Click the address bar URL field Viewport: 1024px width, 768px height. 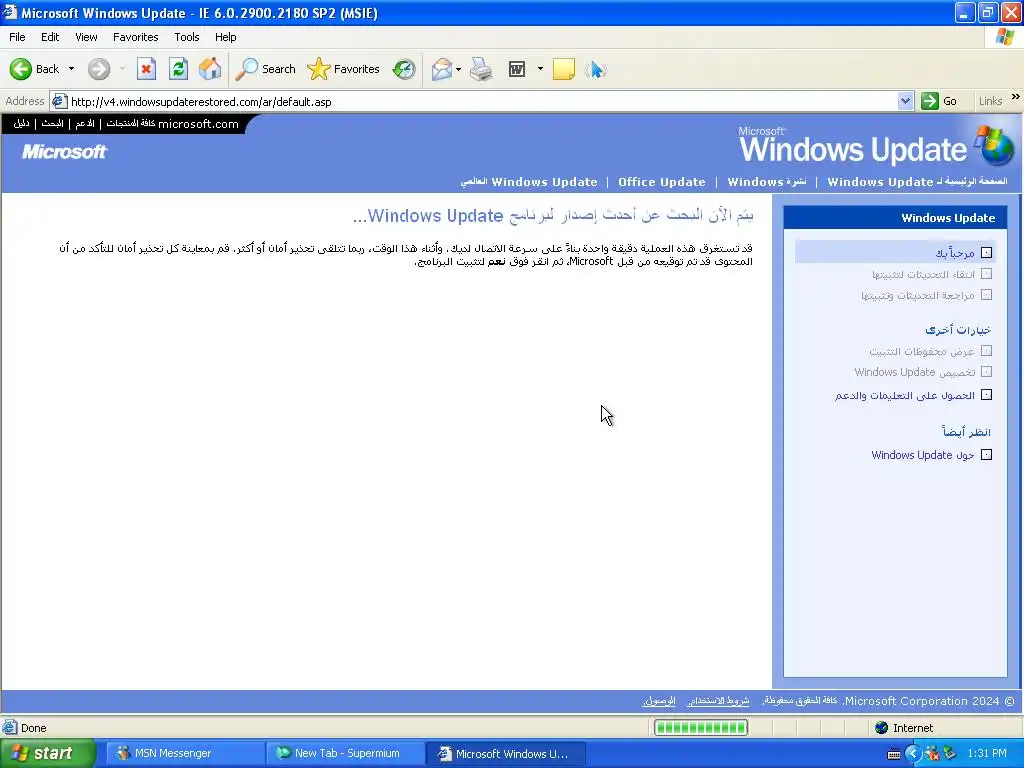coord(483,101)
